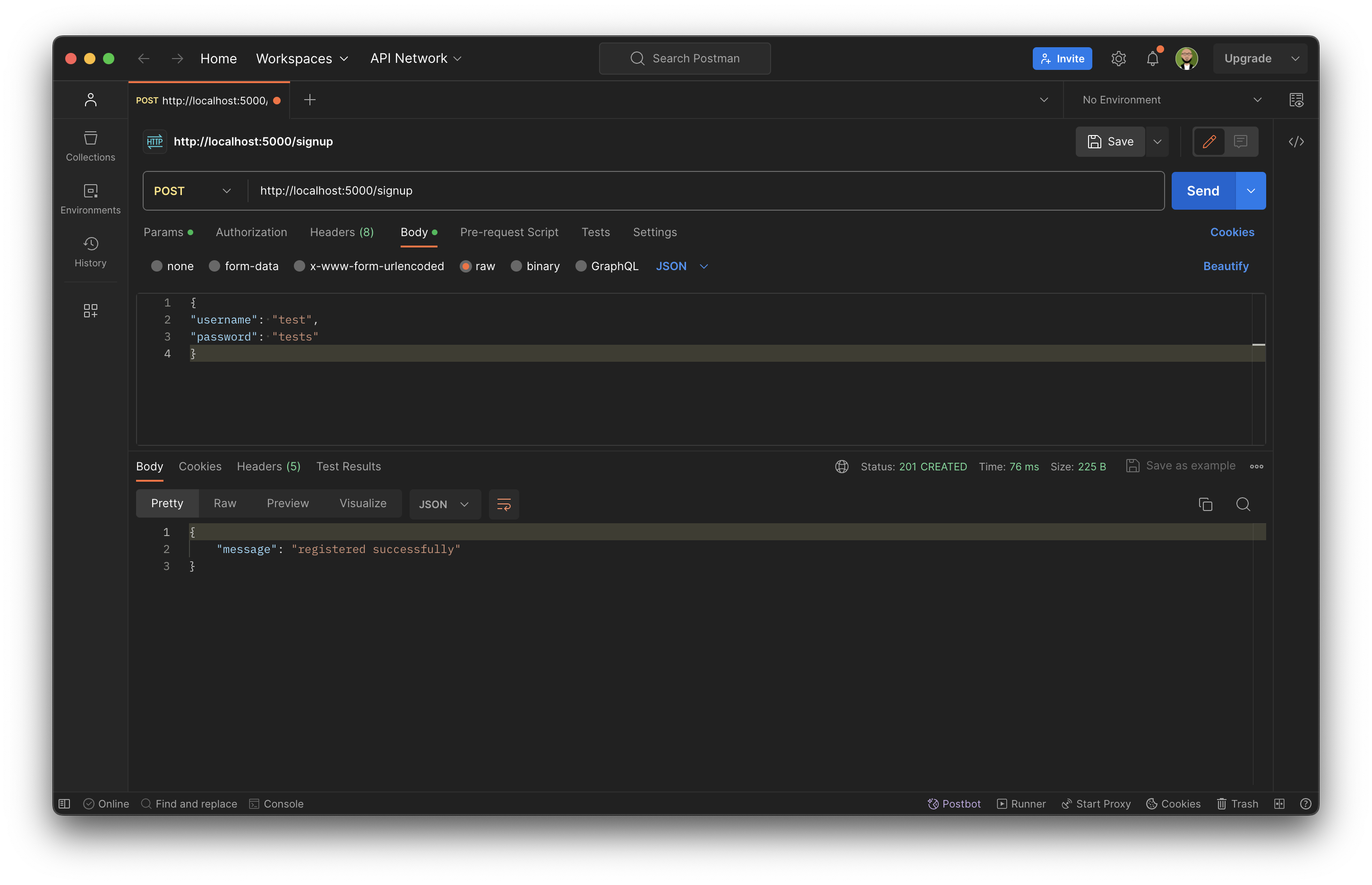Image resolution: width=1372 pixels, height=885 pixels.
Task: Select the raw body type
Action: coord(465,266)
